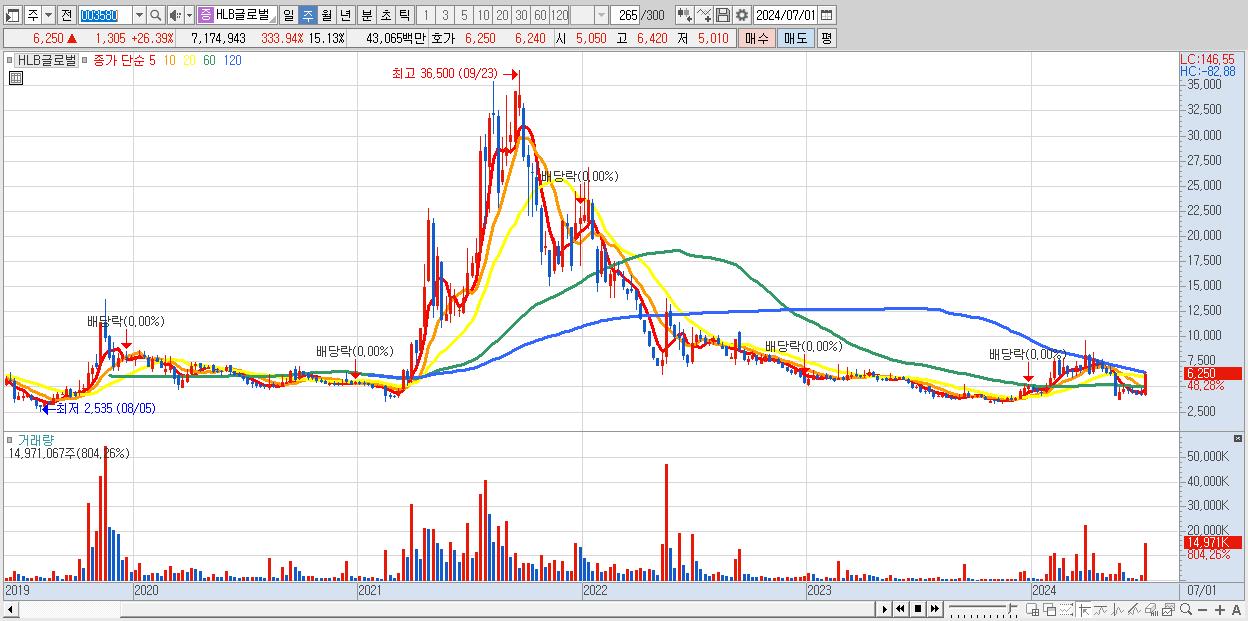Click the date field 2024/07/01
Image resolution: width=1248 pixels, height=621 pixels.
tap(785, 15)
